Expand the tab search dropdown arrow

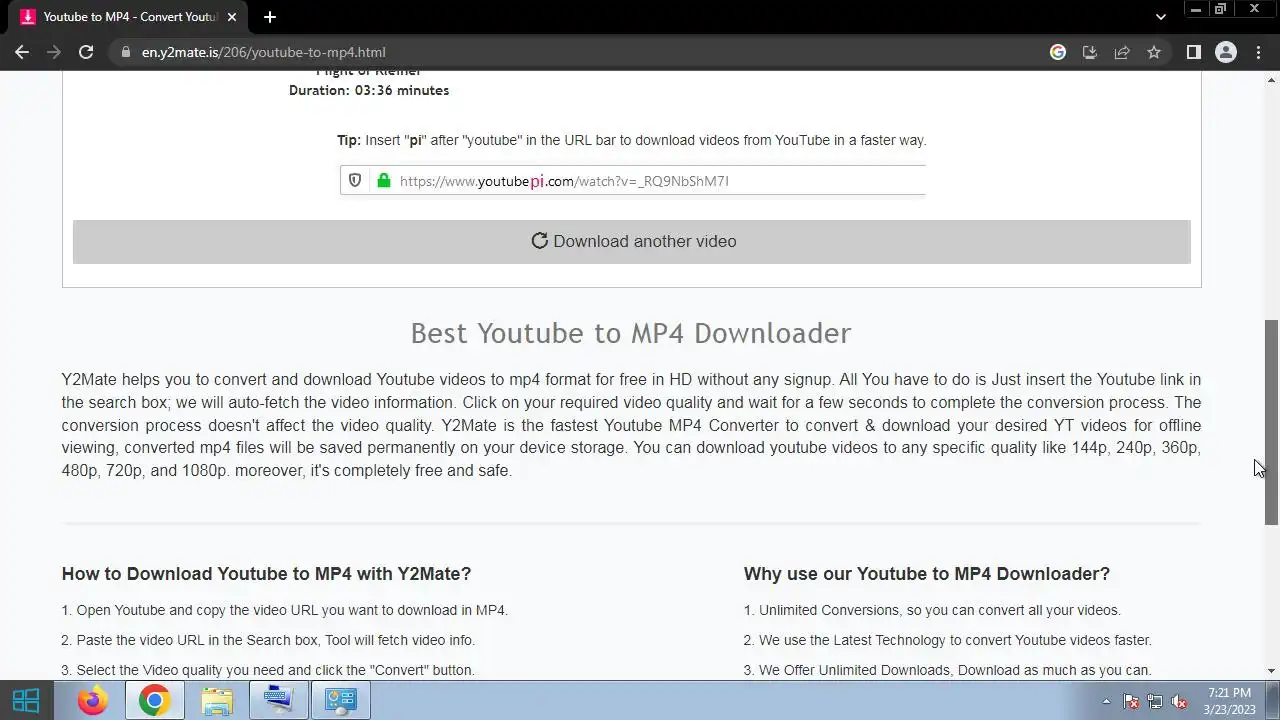point(1160,17)
